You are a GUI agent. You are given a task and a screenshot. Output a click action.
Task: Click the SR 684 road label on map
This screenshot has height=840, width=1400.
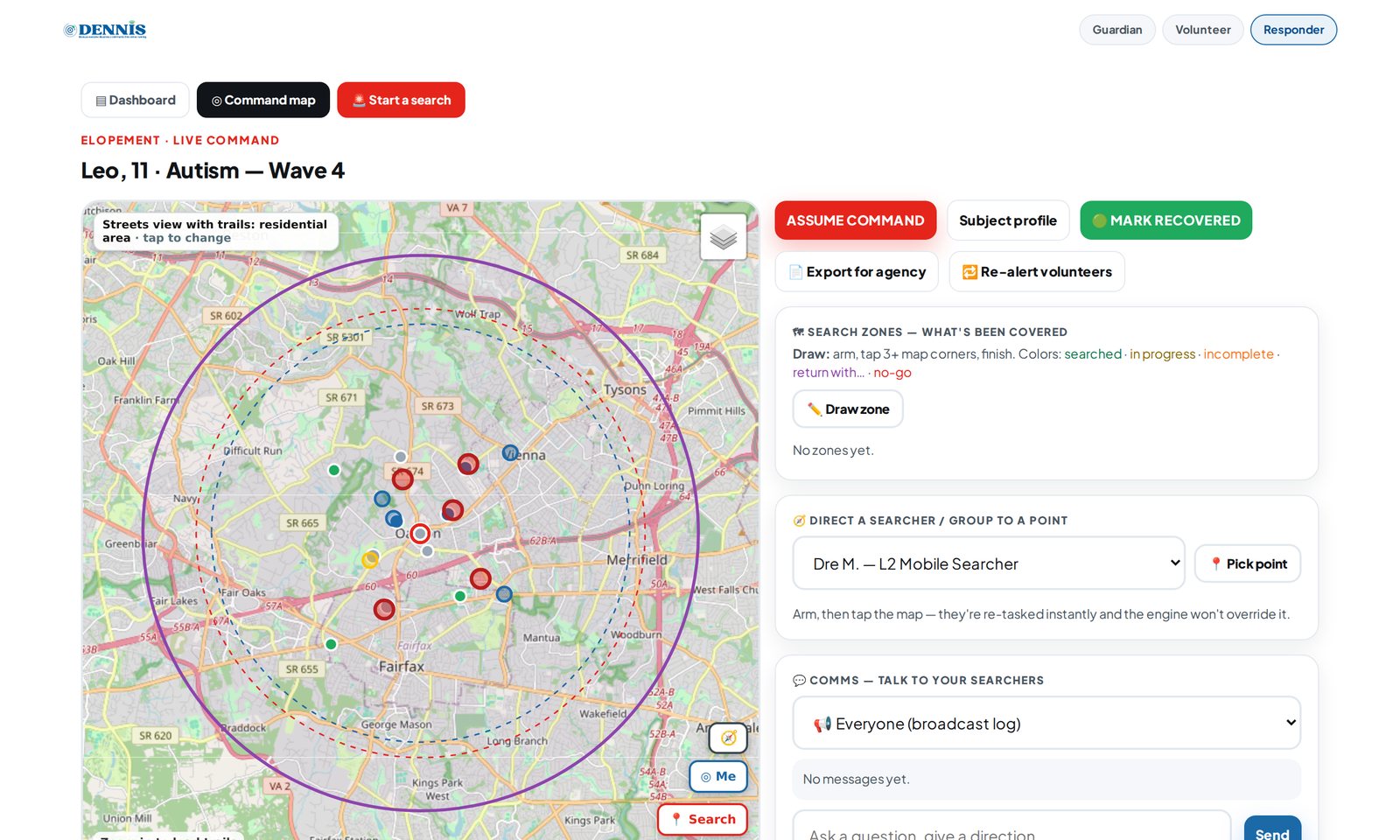point(642,255)
